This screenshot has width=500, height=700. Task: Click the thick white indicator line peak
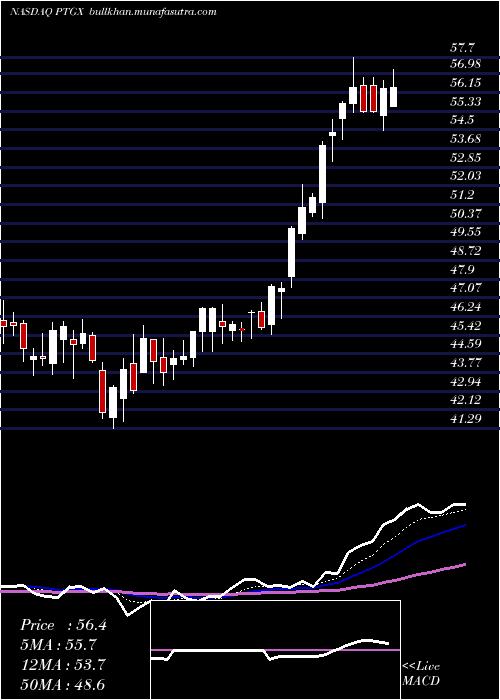coord(418,505)
